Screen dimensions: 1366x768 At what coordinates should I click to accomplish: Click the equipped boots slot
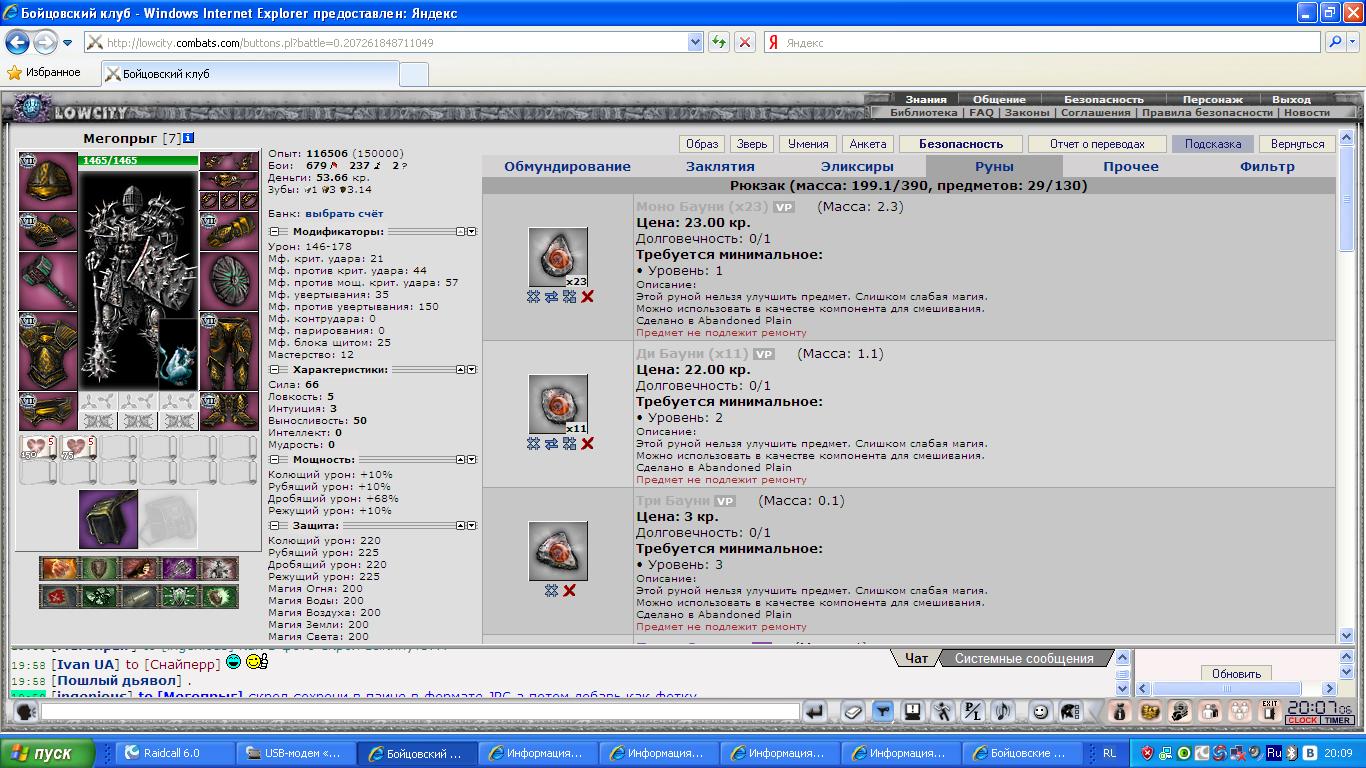pos(229,410)
